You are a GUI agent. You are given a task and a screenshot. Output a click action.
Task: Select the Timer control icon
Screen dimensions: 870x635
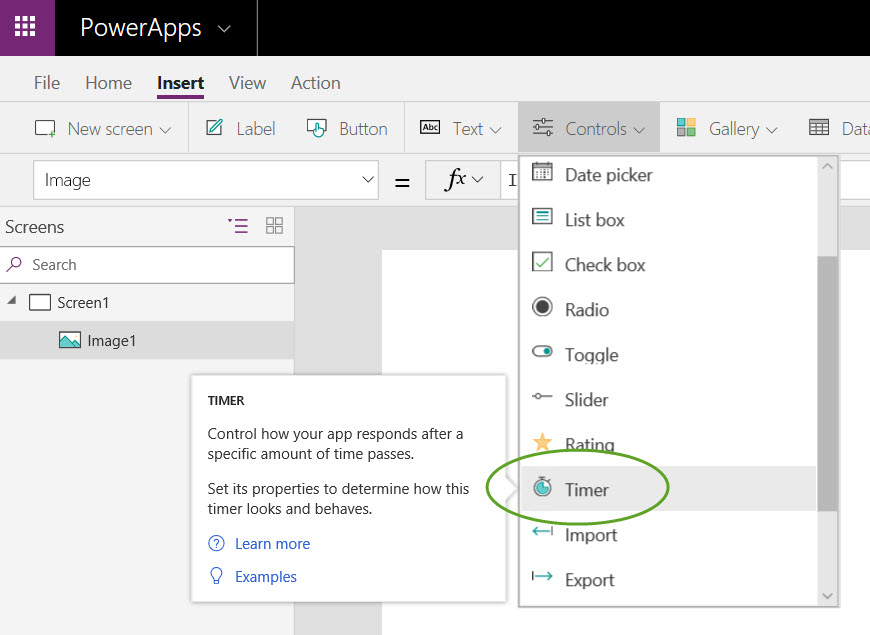(542, 487)
